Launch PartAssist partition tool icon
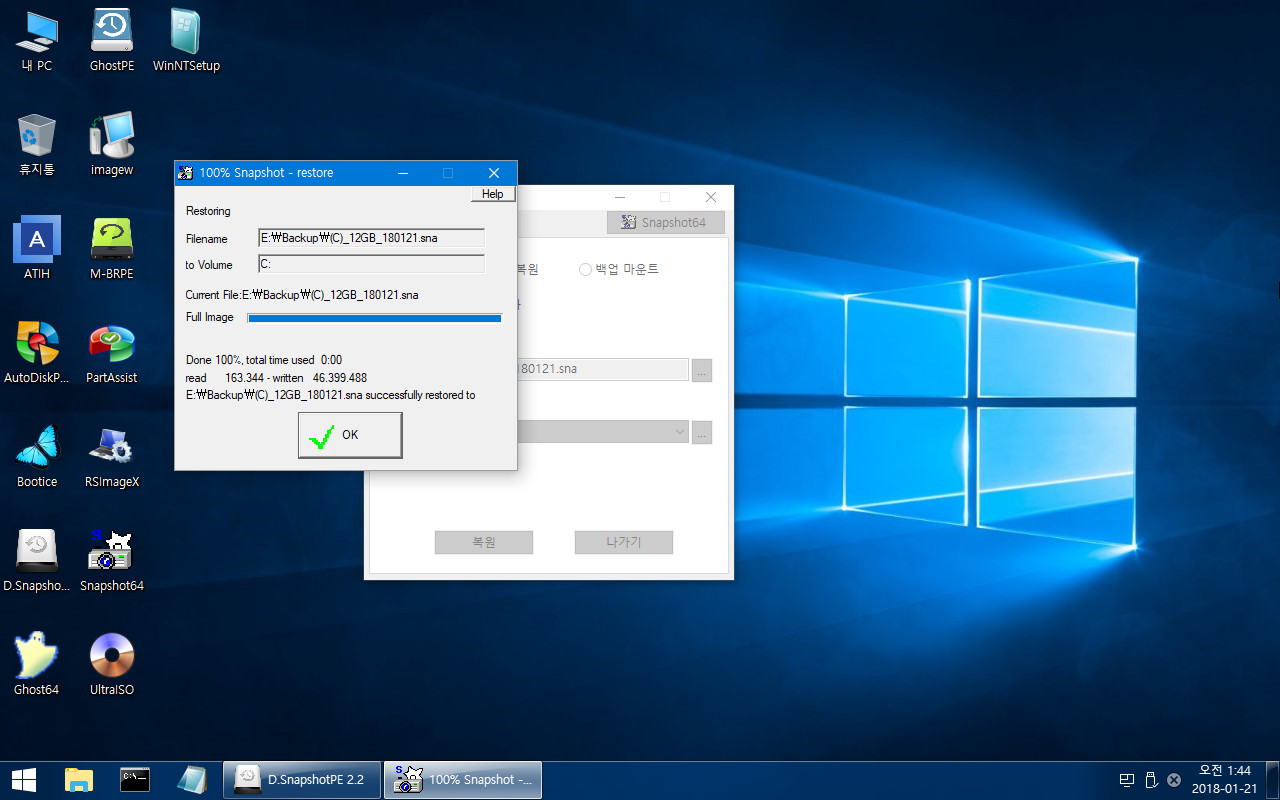 (112, 353)
